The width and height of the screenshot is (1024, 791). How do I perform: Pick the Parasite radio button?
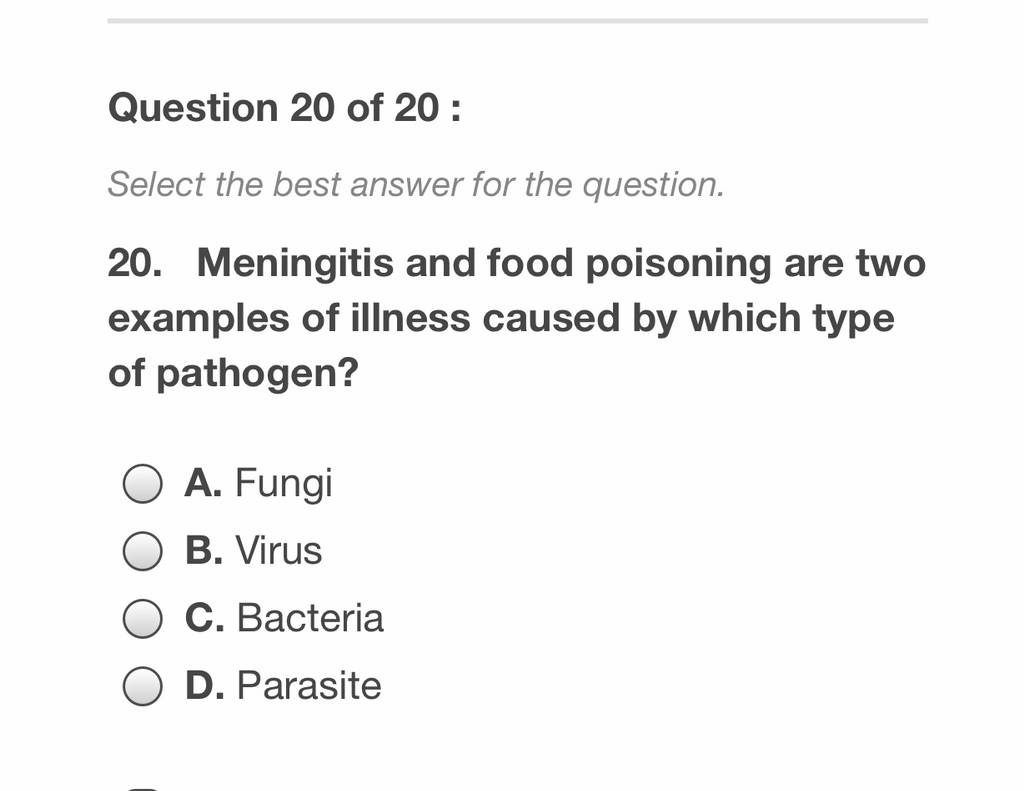(142, 686)
